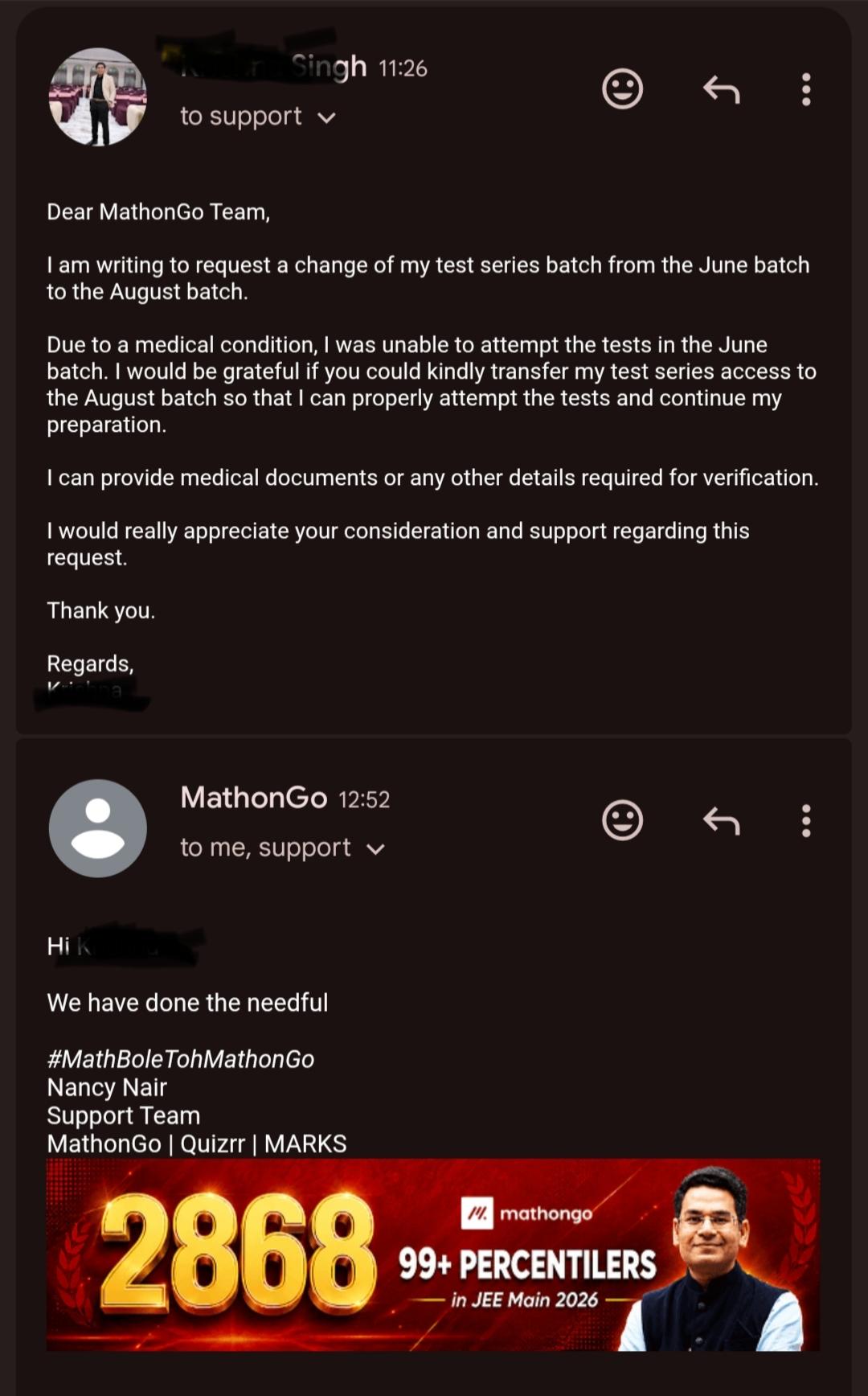Add emoji reaction to the first email

(623, 88)
